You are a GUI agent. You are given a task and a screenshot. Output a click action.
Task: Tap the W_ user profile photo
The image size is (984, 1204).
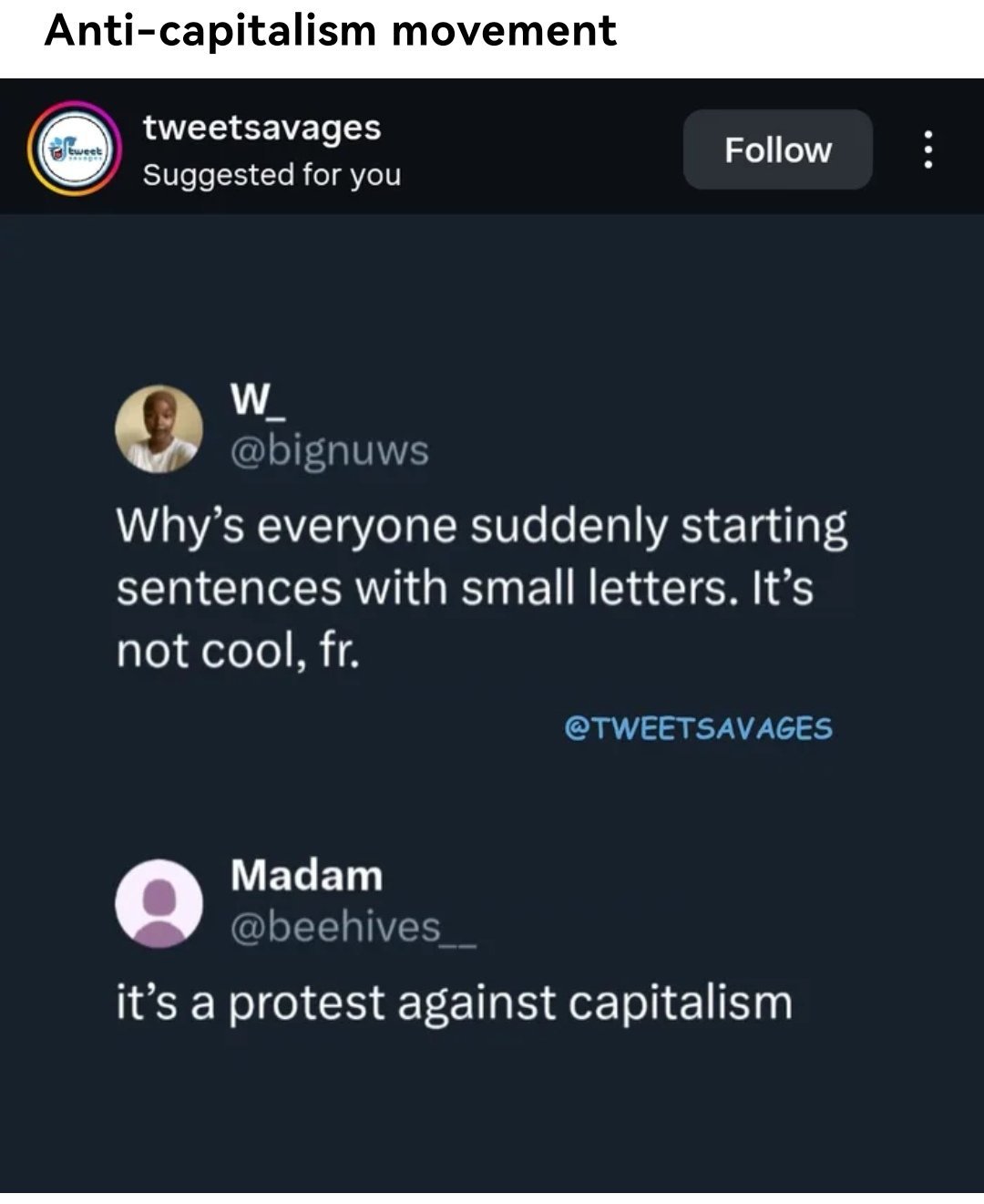coord(159,427)
